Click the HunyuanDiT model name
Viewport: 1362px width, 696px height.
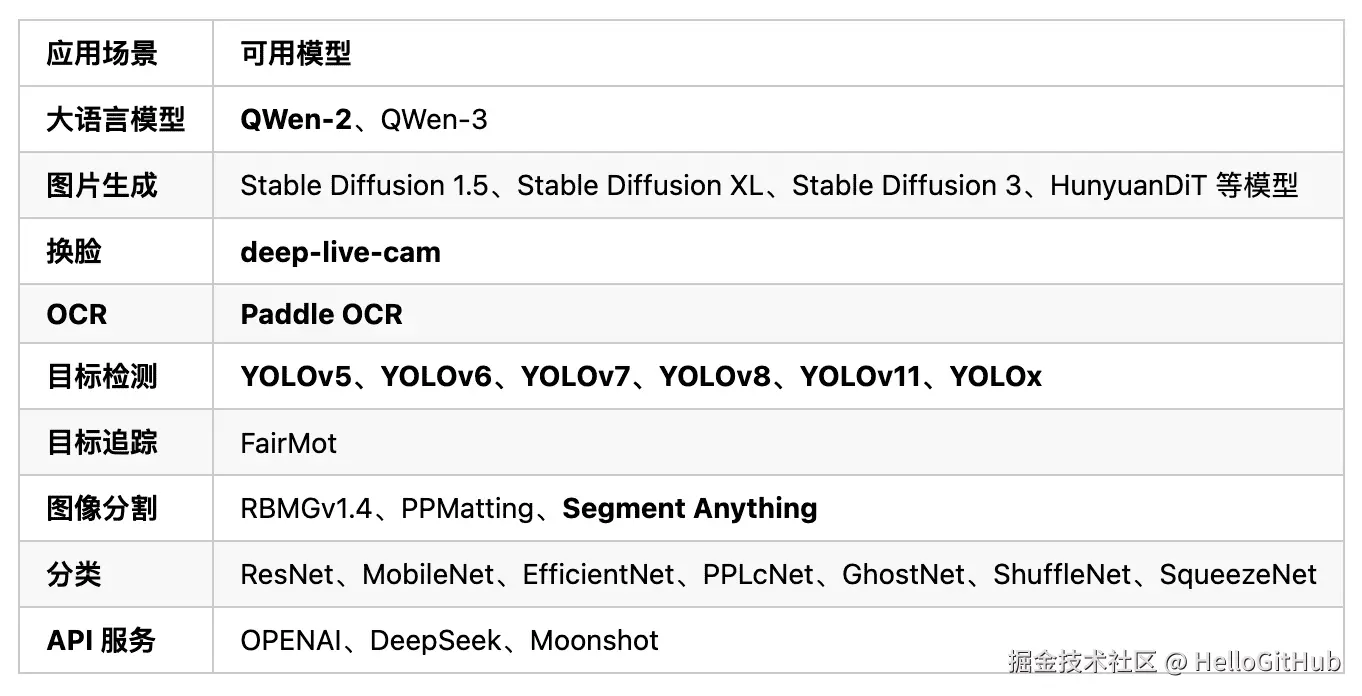[1129, 186]
